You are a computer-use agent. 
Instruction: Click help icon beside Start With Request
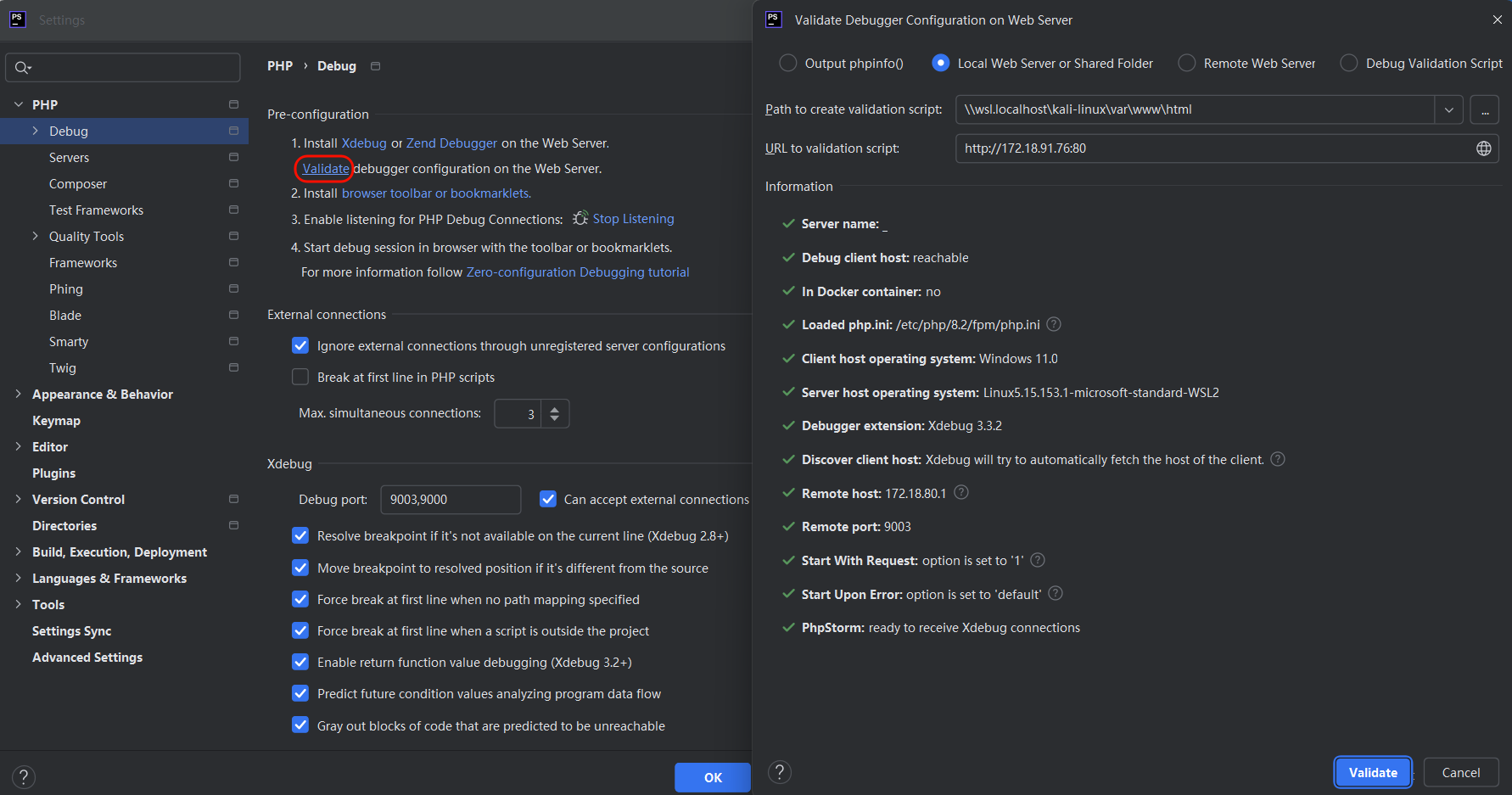point(1038,560)
